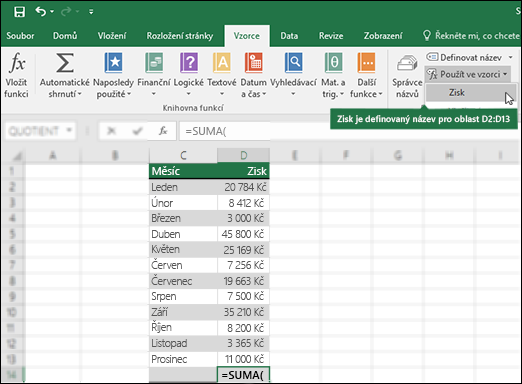The image size is (522, 384).
Task: Click cell D14 containing =SUMA(
Action: pos(243,375)
